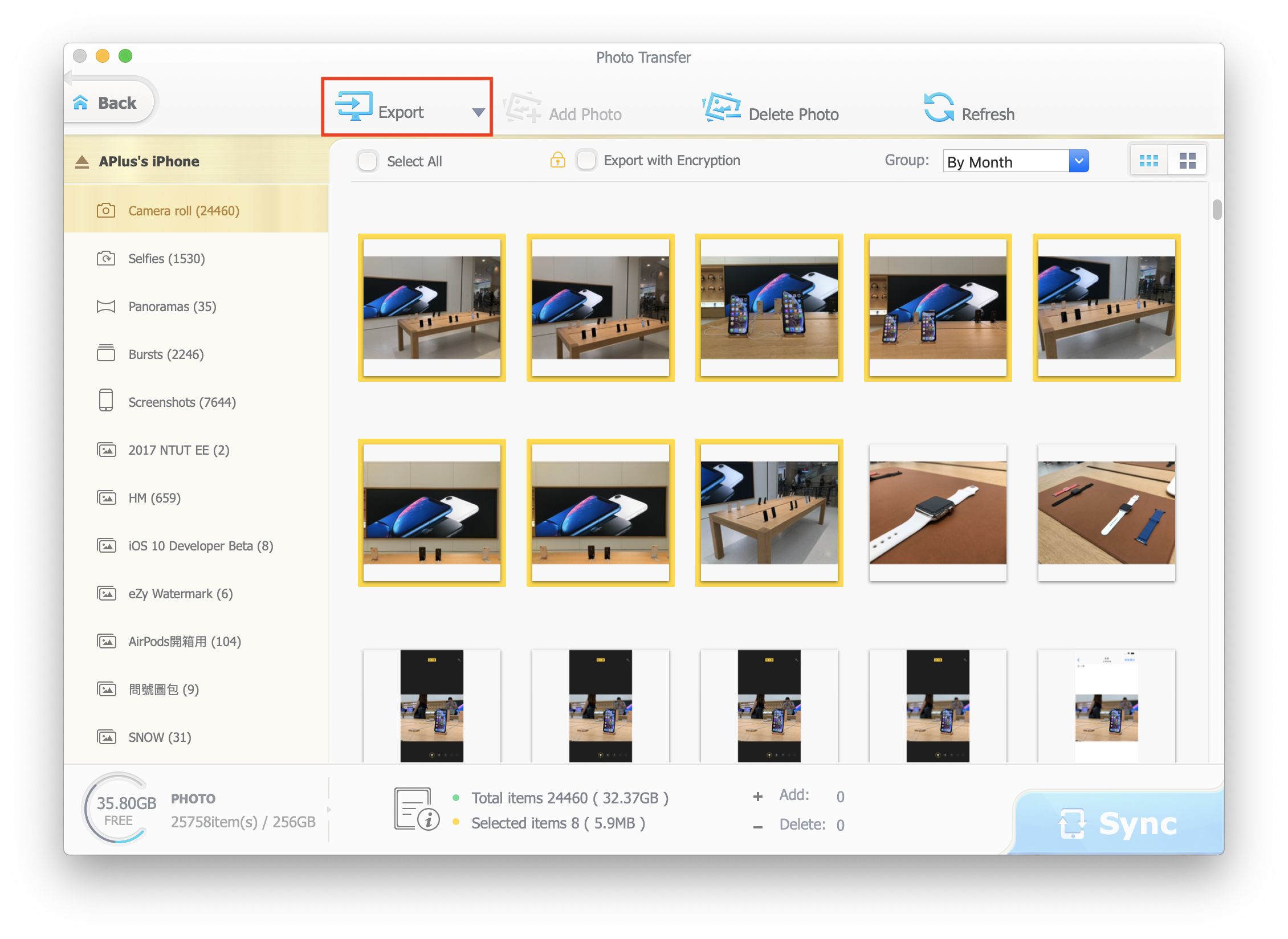Click iOS 10 Developer Beta album icon

(x=107, y=546)
